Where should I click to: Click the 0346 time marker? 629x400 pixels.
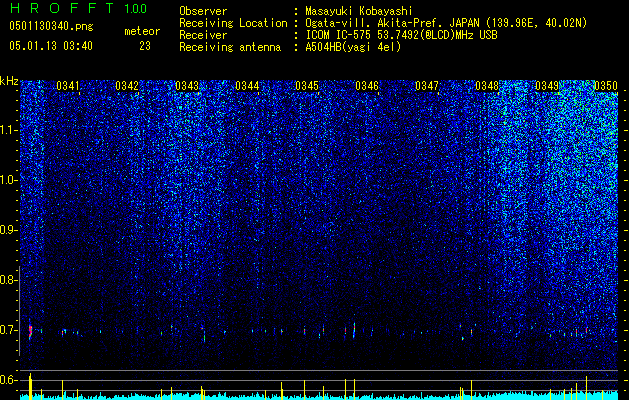(x=367, y=86)
